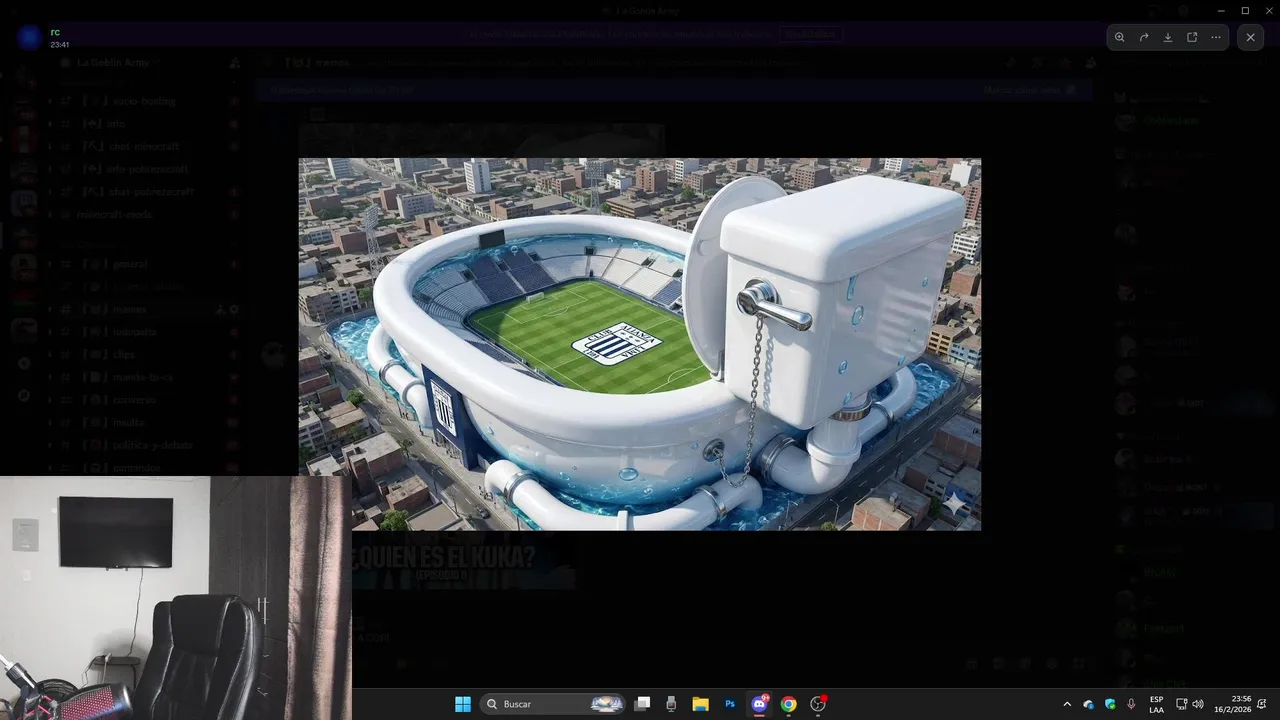Image resolution: width=1280 pixels, height=720 pixels.
Task: Open the notifications bell icon
Action: (x=1263, y=704)
